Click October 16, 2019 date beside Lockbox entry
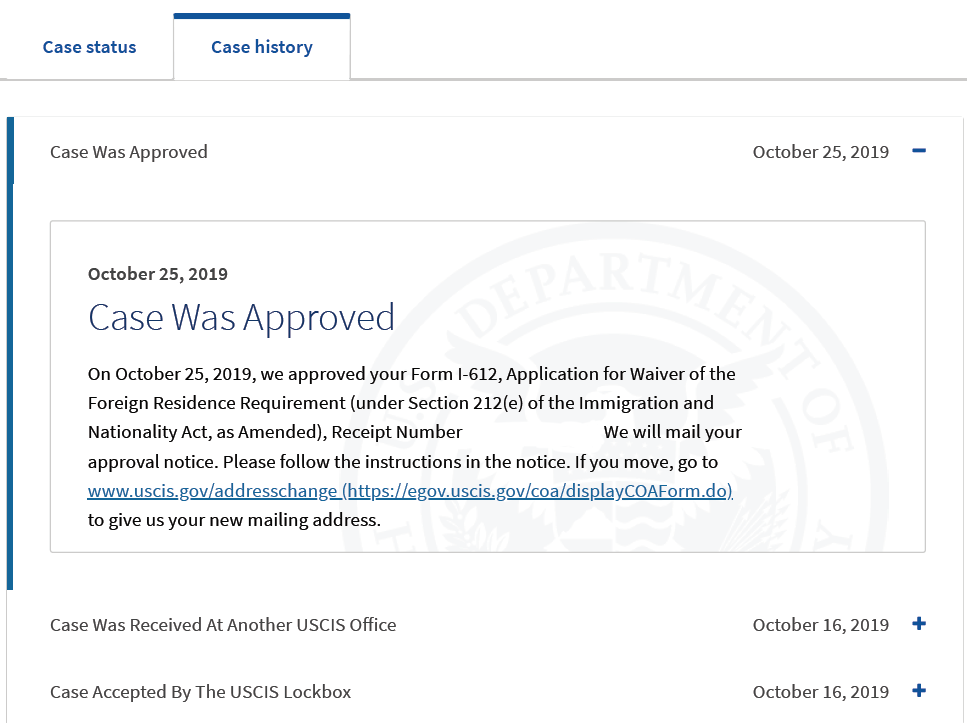Screen dimensions: 967x723 click(820, 692)
